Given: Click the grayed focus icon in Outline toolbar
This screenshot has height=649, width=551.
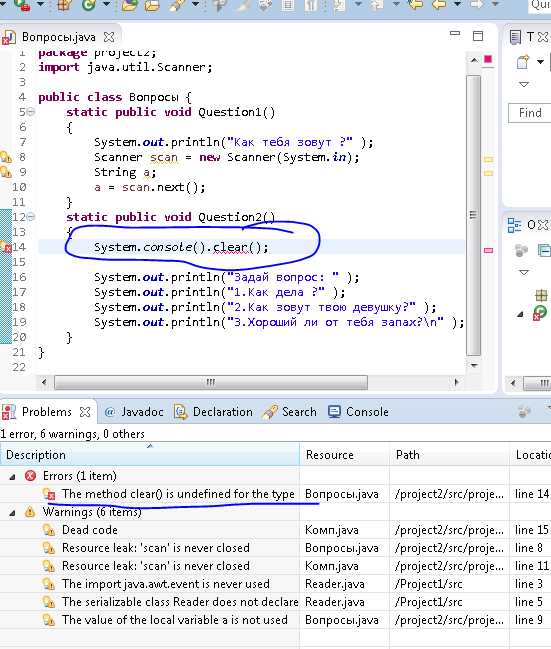Looking at the screenshot, I should [521, 250].
